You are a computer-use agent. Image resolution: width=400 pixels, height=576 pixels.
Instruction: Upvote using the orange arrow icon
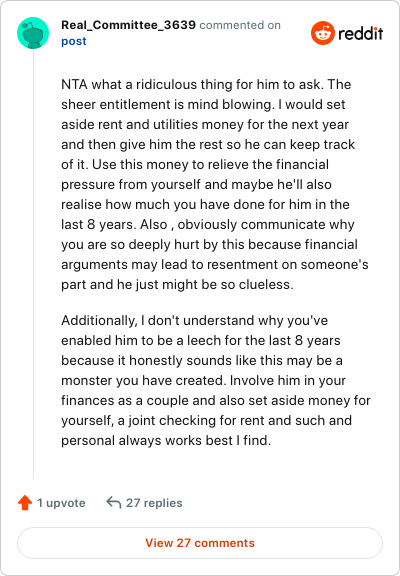[25, 503]
